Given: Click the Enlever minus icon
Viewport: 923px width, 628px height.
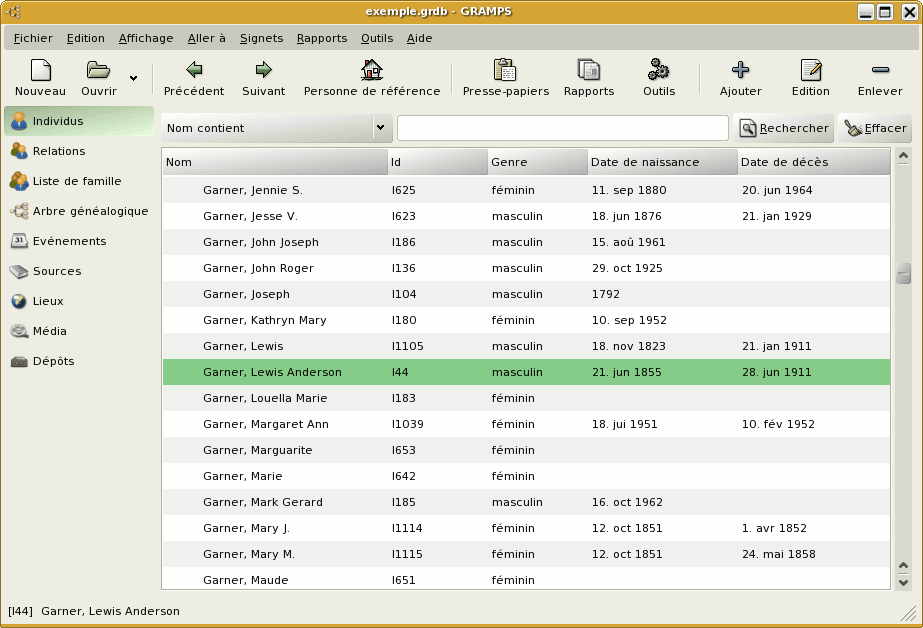Looking at the screenshot, I should click(x=879, y=71).
